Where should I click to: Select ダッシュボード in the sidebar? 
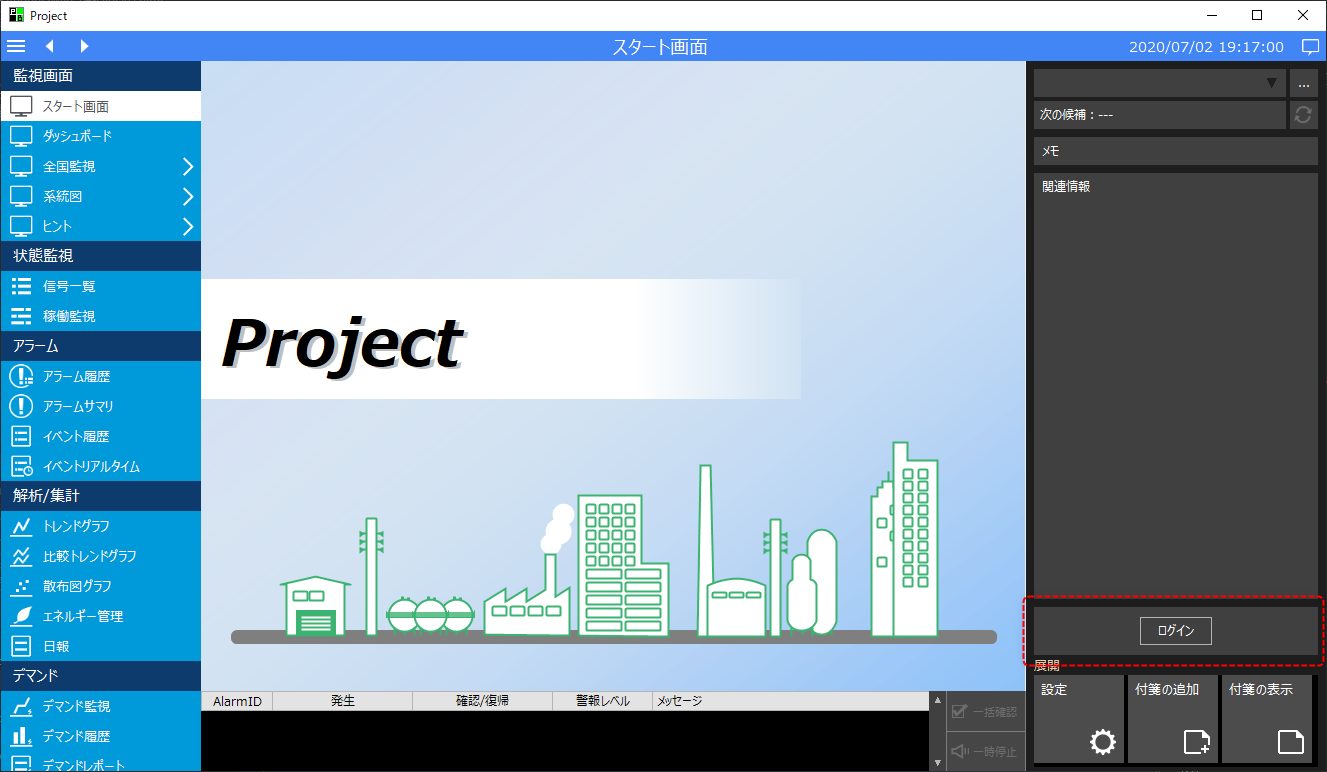click(77, 136)
